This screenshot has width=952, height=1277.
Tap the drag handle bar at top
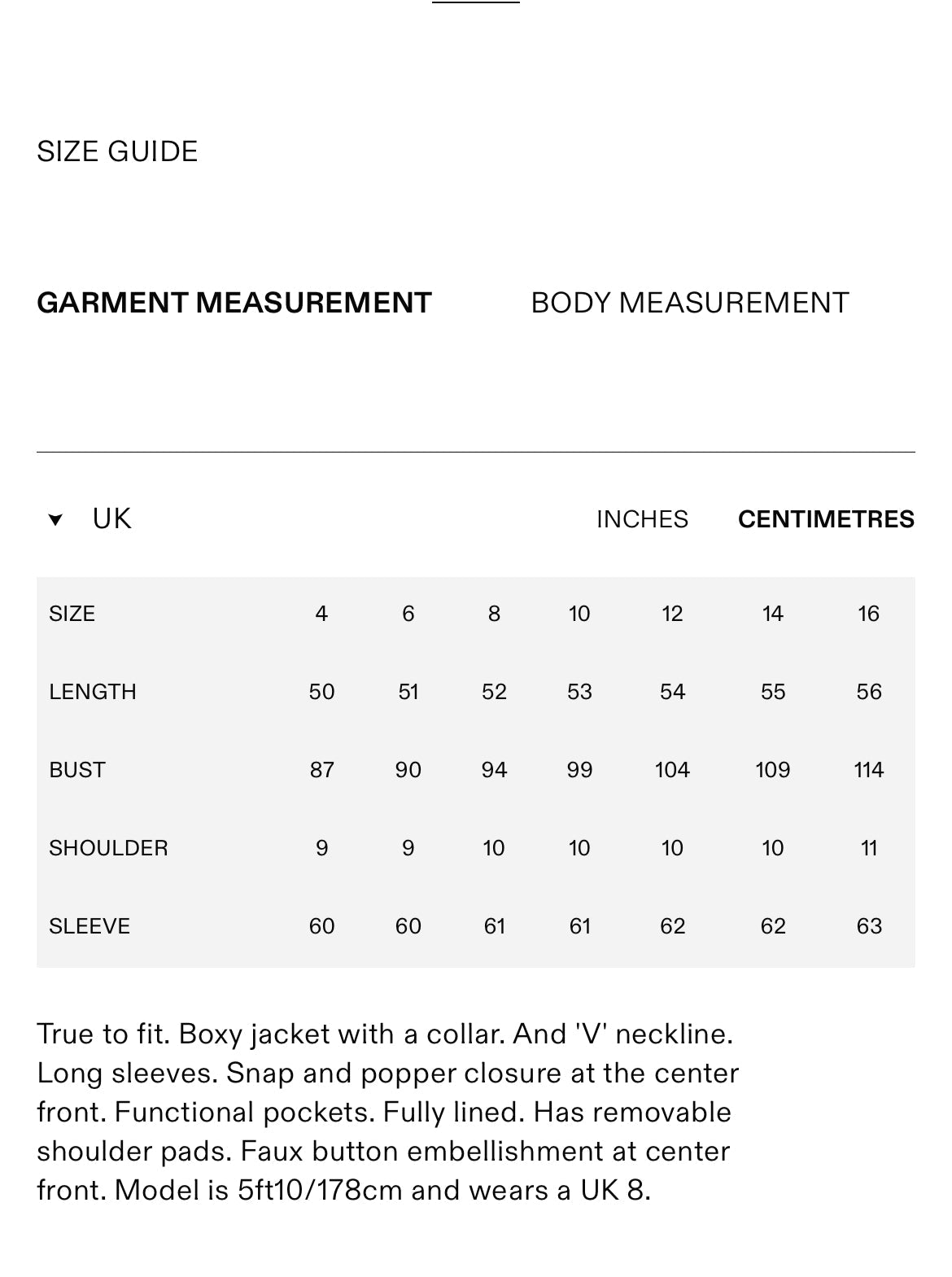[476, 2]
